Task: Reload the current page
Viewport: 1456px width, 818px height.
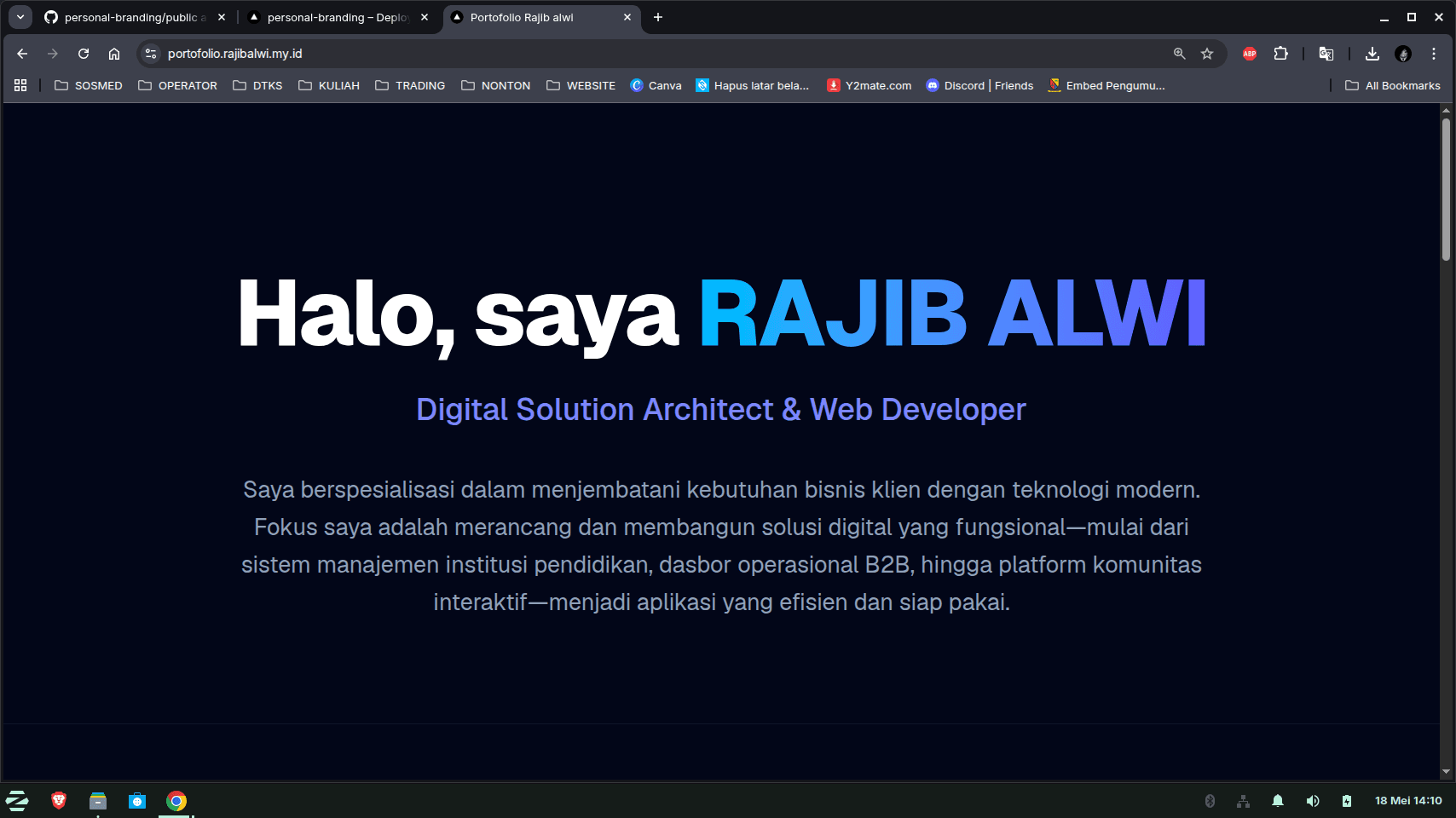Action: (x=84, y=54)
